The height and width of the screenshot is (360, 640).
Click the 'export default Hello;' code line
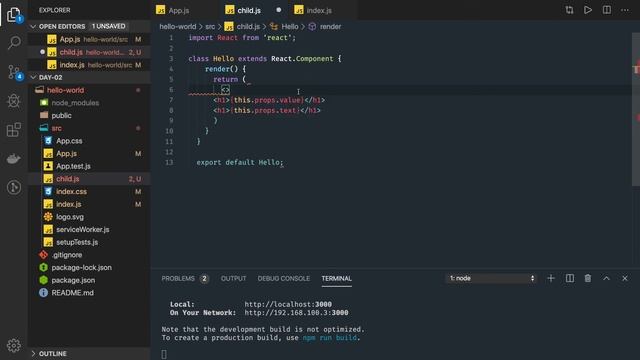pos(240,162)
